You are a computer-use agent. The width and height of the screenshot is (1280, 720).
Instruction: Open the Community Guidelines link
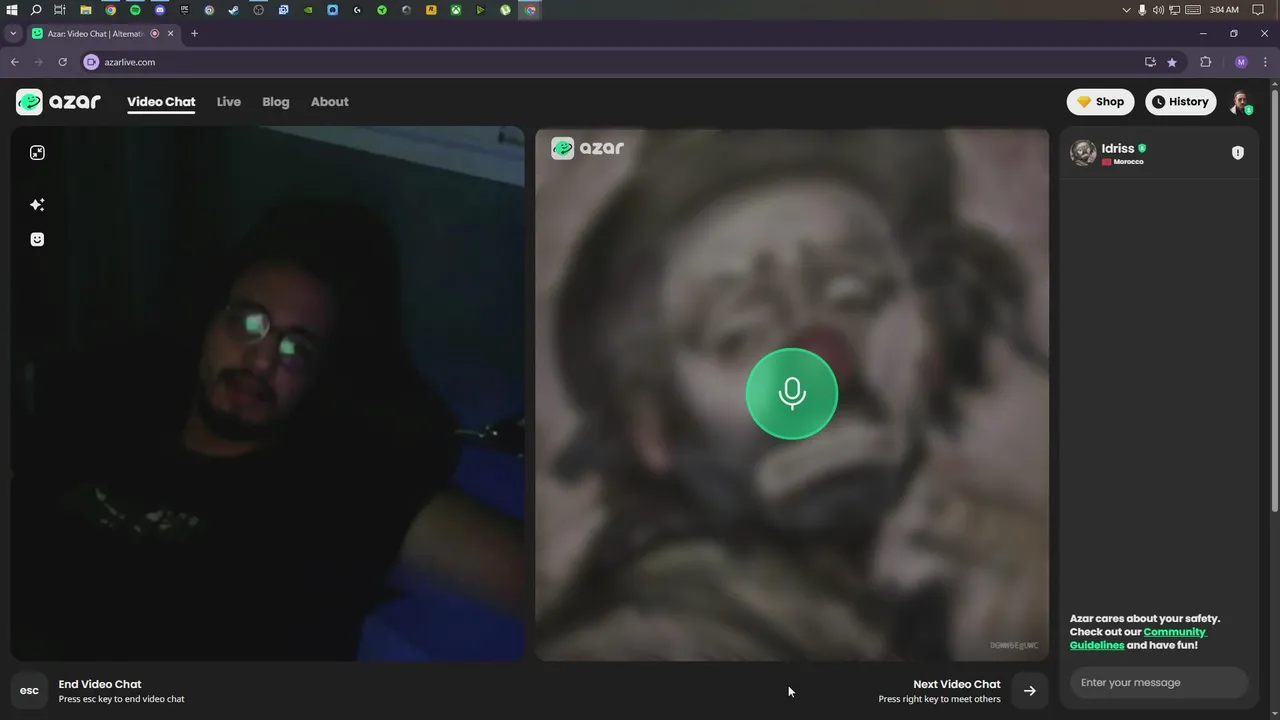click(x=1138, y=638)
